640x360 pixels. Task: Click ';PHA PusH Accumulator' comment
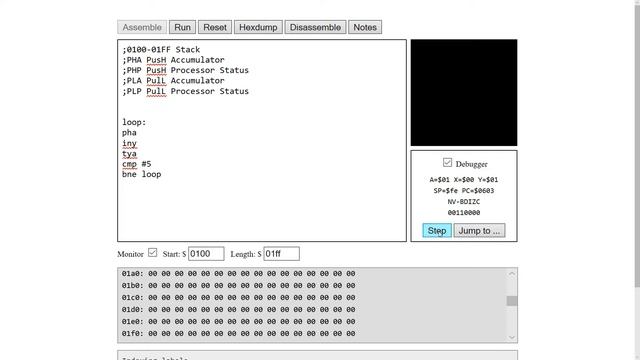tap(173, 60)
